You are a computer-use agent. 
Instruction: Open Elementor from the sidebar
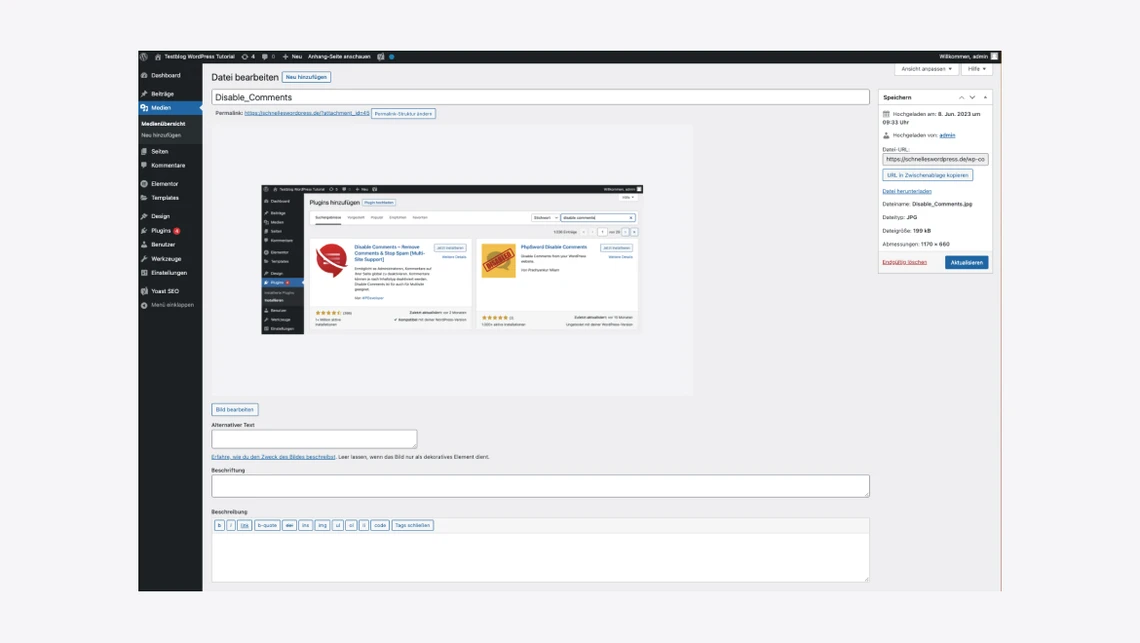(164, 184)
